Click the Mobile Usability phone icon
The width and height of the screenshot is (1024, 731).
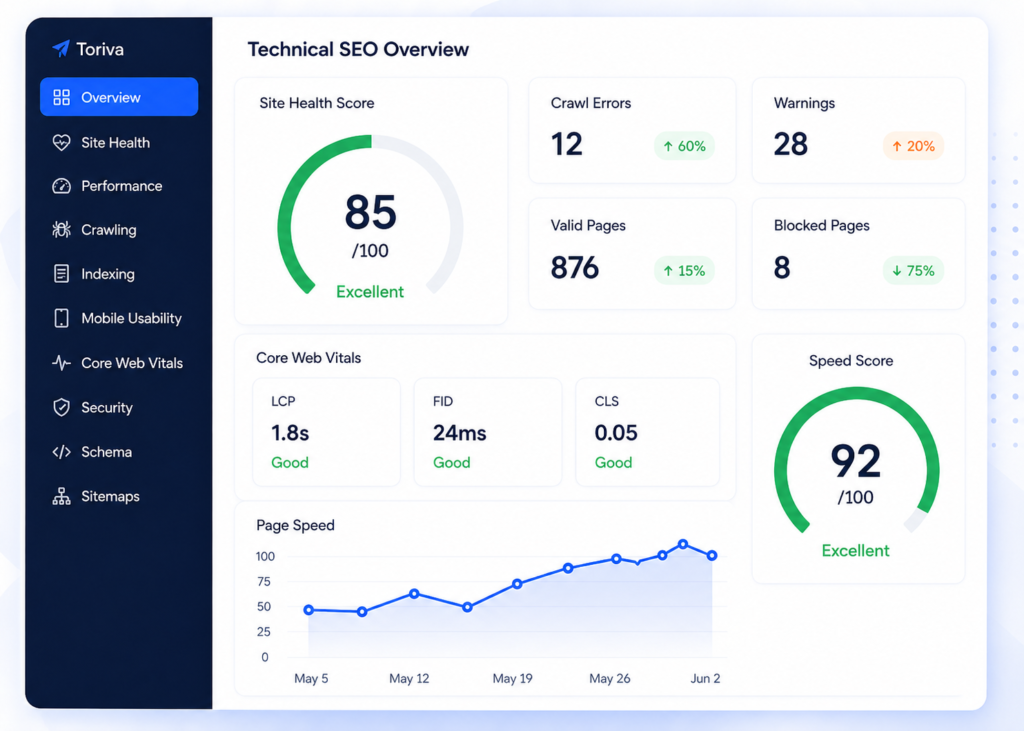click(61, 318)
